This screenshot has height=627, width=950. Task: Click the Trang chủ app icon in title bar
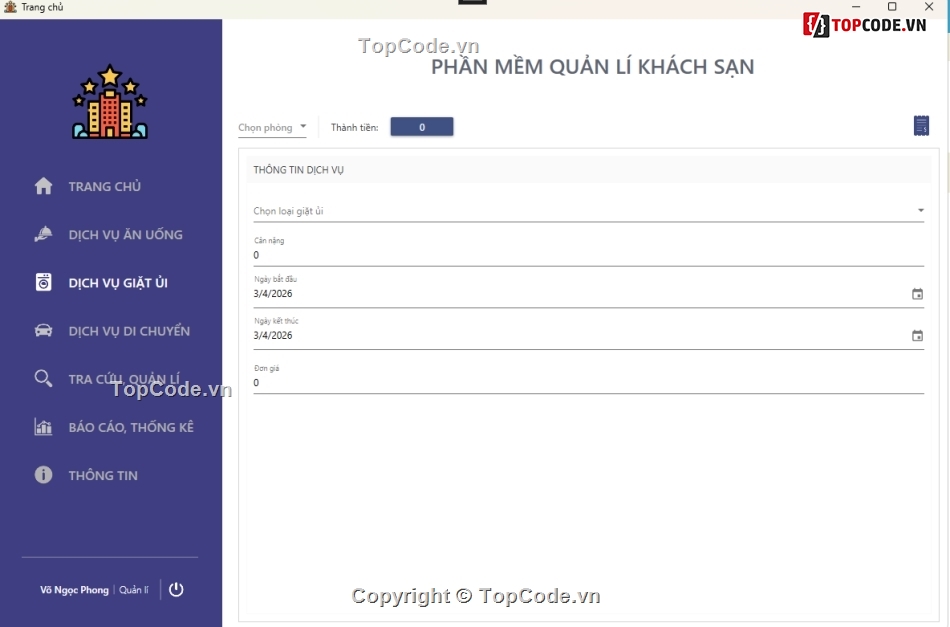(x=10, y=7)
